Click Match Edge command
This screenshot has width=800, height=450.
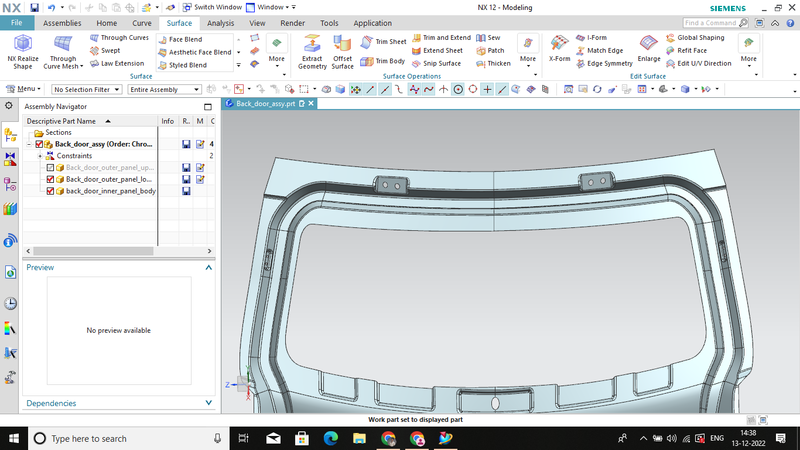(x=599, y=51)
